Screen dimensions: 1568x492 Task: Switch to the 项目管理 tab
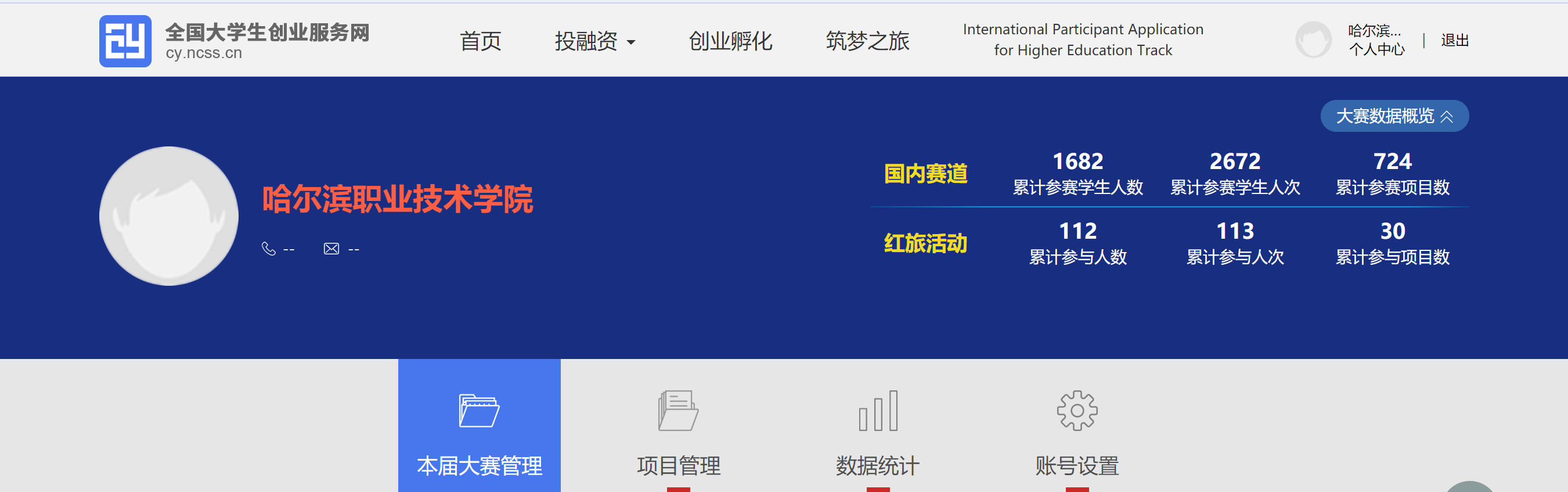point(679,466)
